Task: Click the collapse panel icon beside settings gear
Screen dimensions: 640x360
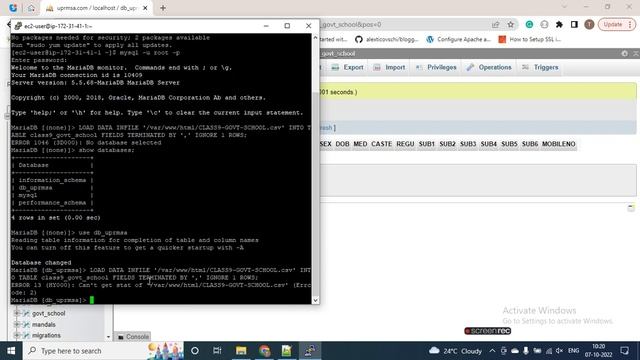Action: tap(636, 53)
